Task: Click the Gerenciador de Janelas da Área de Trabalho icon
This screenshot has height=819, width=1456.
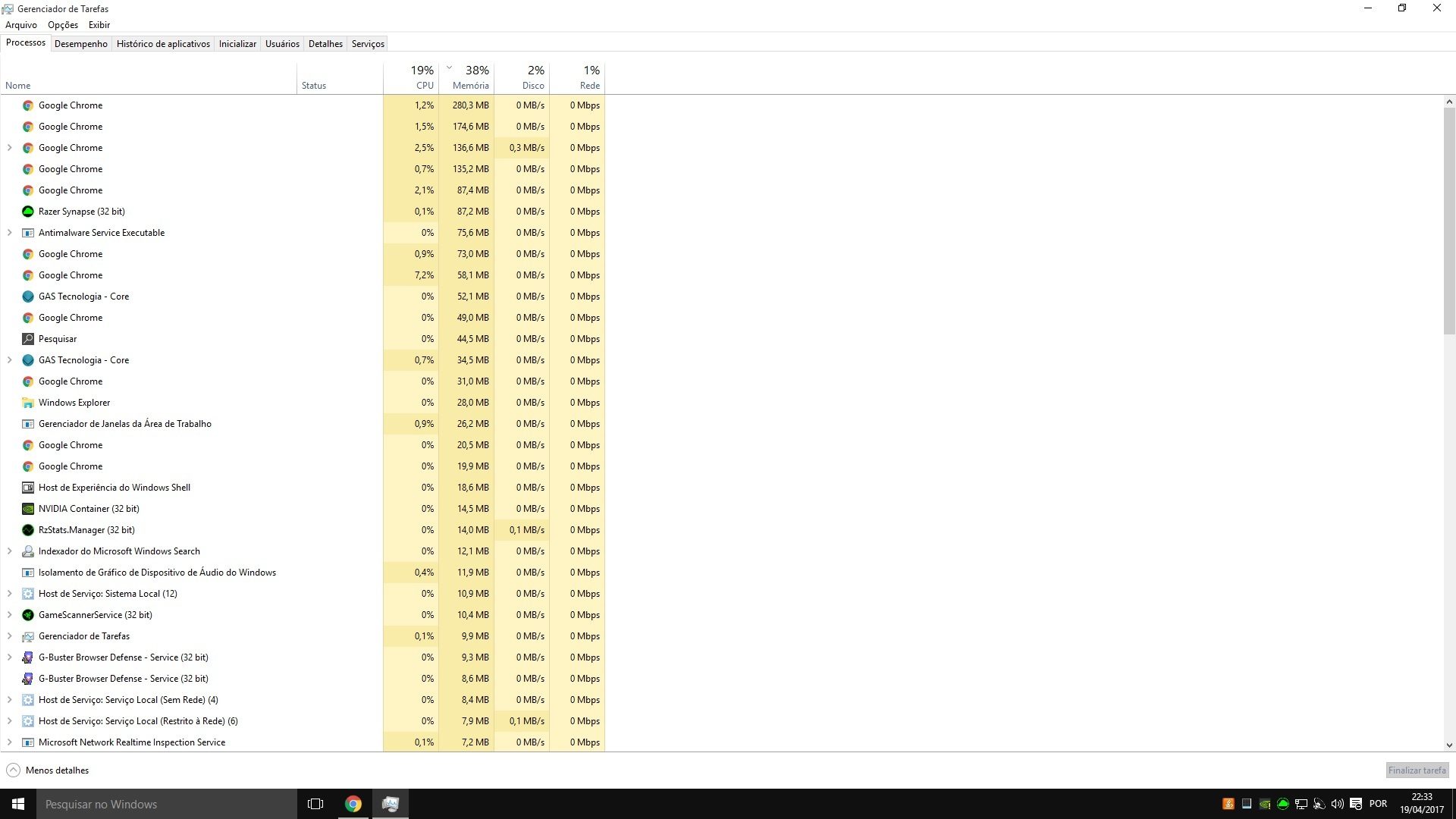Action: [x=28, y=424]
